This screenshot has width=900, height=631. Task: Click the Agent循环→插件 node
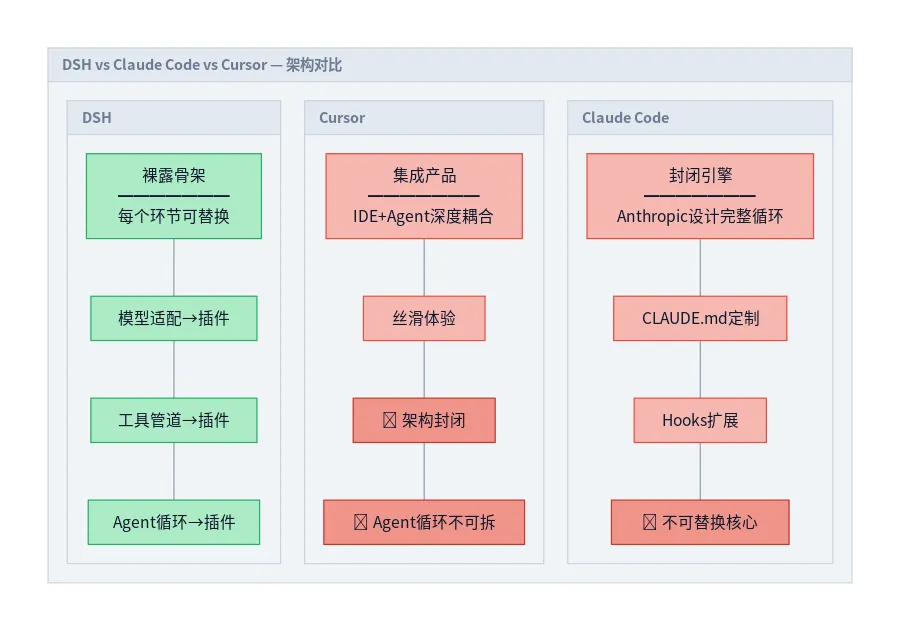pyautogui.click(x=174, y=522)
